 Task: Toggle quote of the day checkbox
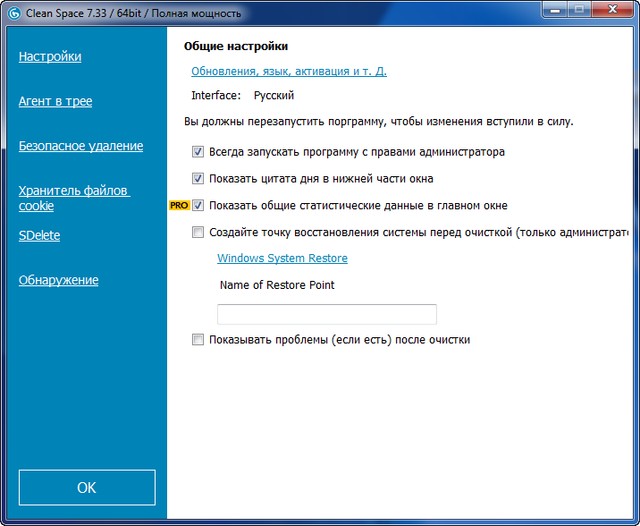[198, 179]
